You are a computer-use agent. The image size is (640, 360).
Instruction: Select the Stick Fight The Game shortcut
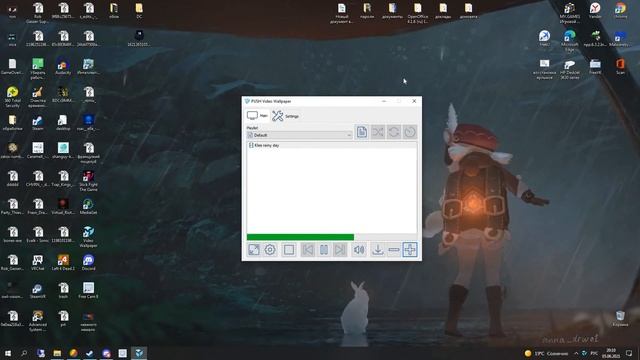pos(88,181)
